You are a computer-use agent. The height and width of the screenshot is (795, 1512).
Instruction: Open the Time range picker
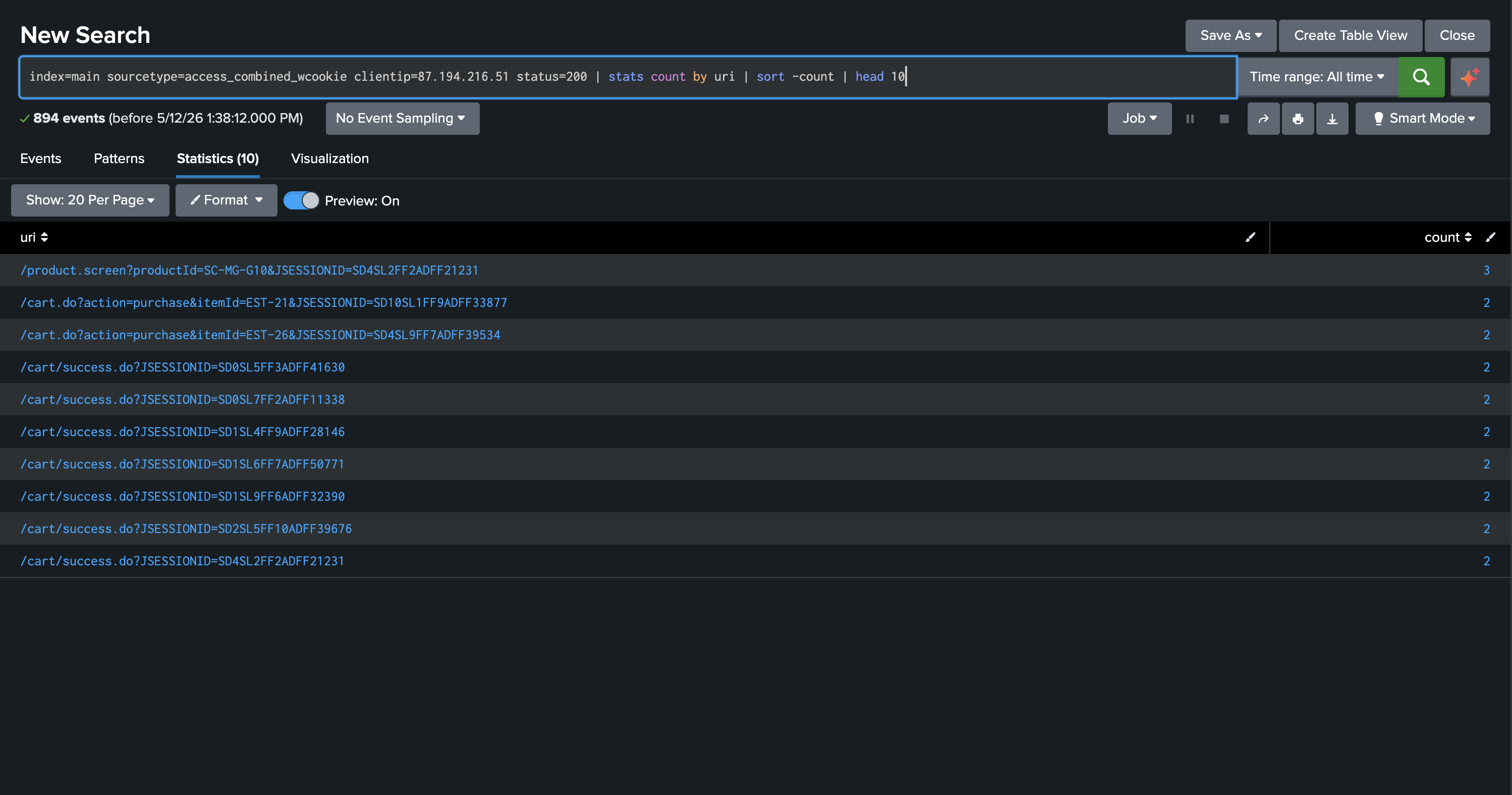[1317, 77]
